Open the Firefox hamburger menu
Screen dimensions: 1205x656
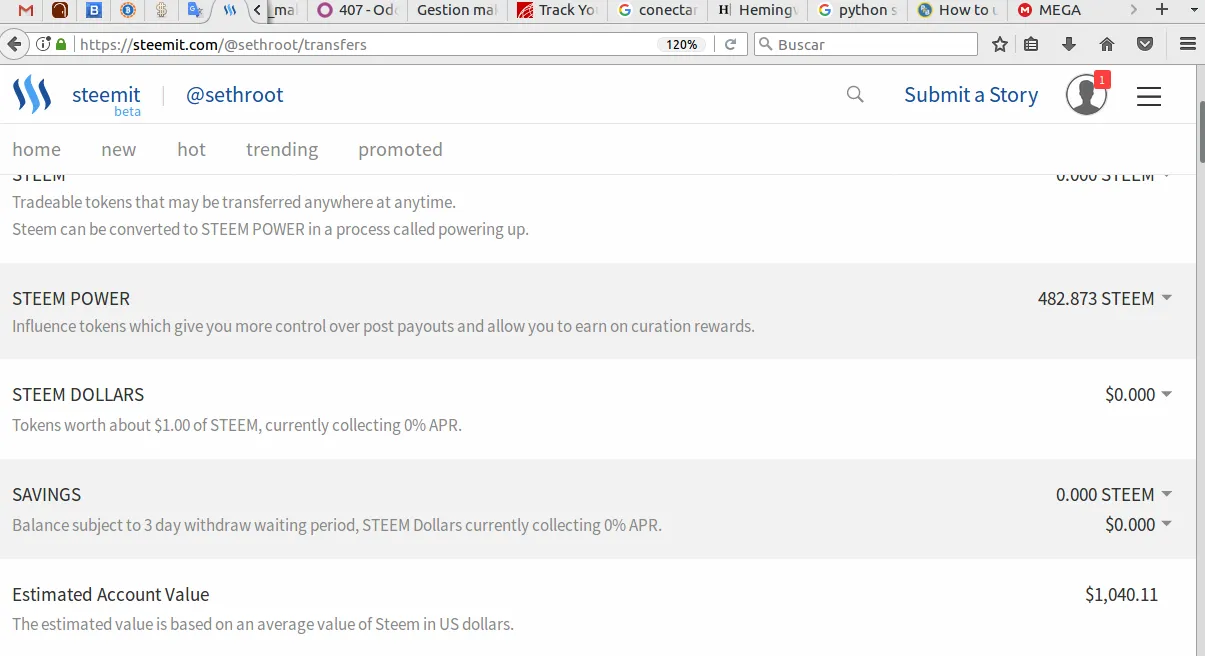[1188, 44]
